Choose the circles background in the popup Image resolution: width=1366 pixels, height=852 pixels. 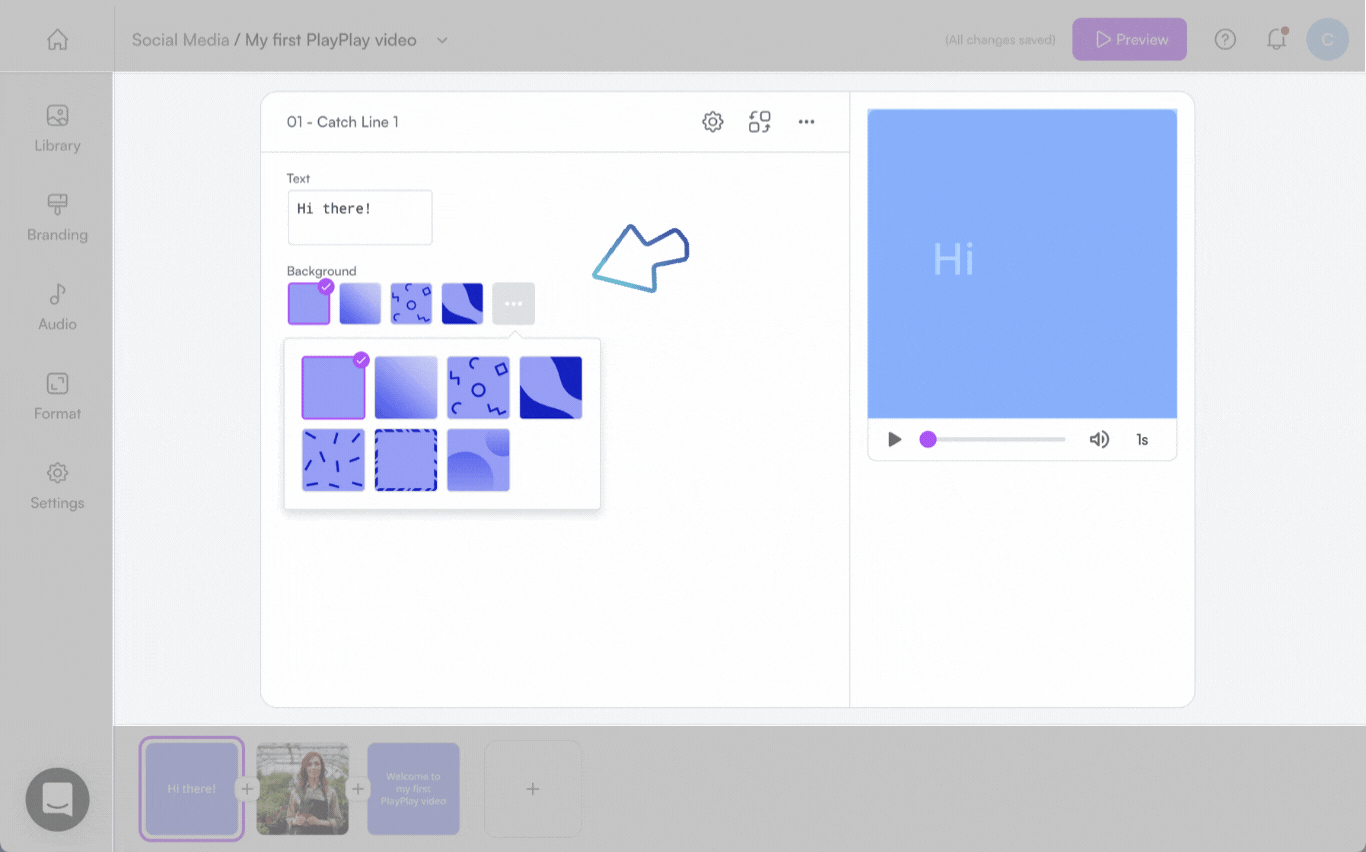478,460
